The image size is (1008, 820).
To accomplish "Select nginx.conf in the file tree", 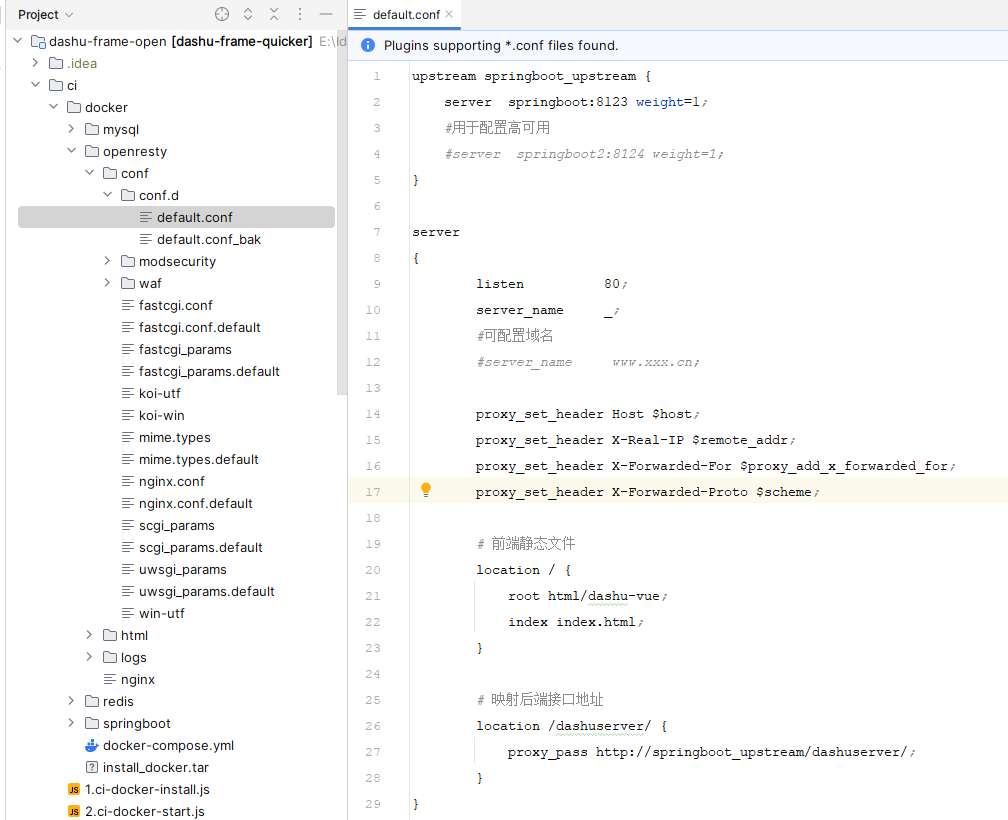I will click(x=171, y=481).
